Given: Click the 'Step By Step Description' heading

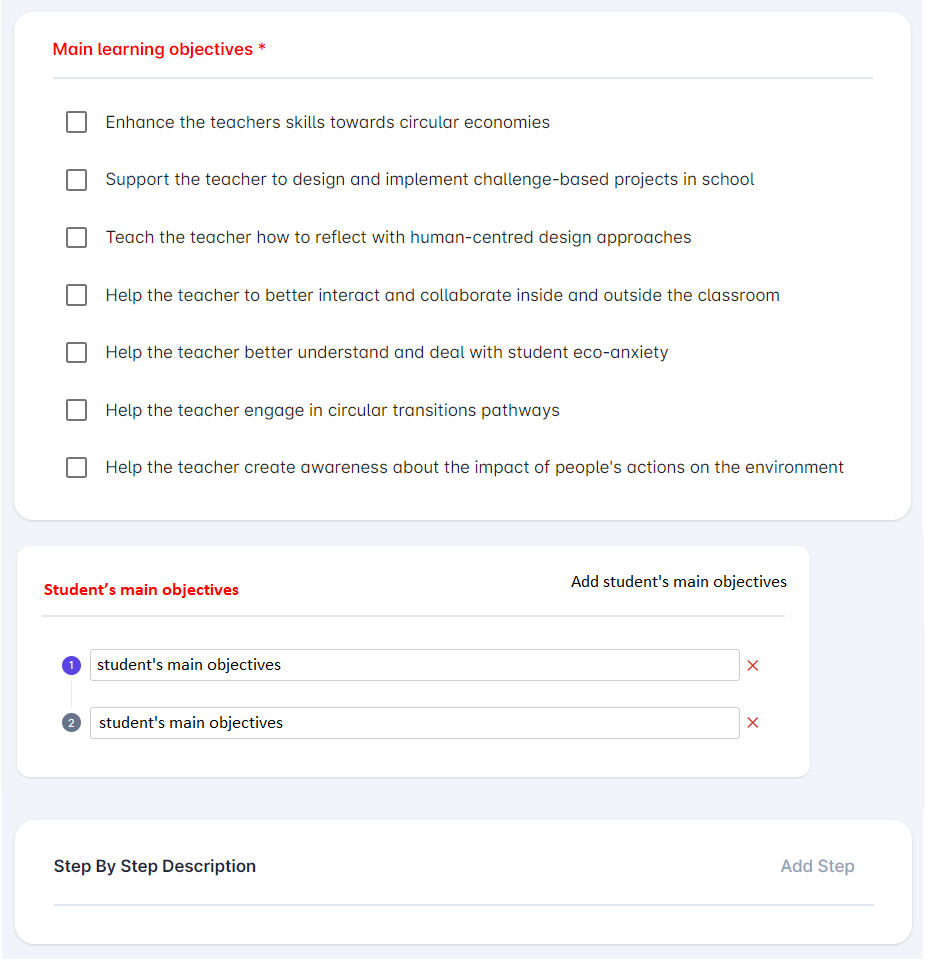Looking at the screenshot, I should point(155,866).
